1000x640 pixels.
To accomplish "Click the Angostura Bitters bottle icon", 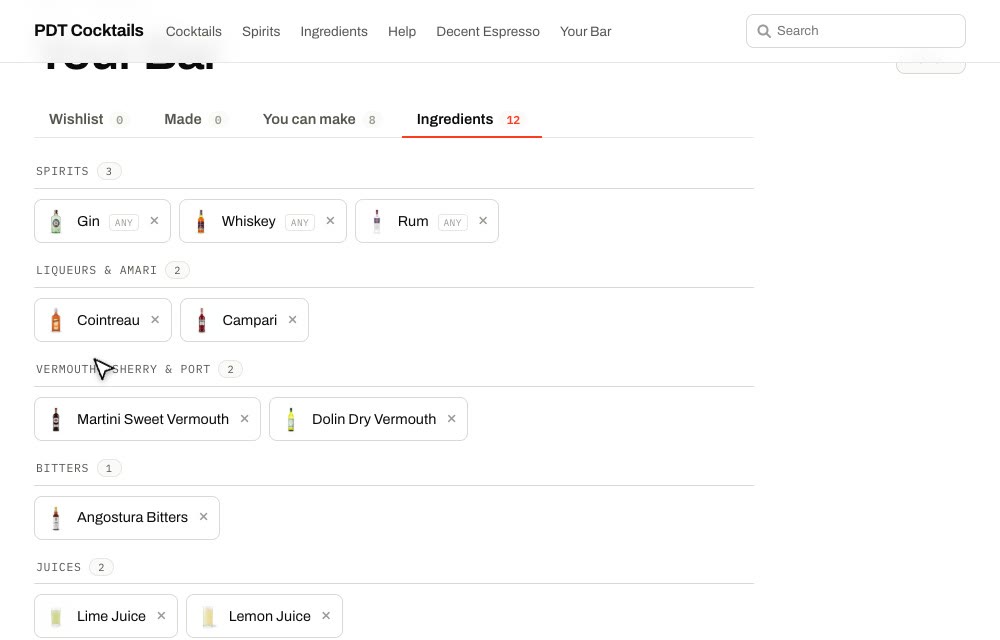I will pyautogui.click(x=56, y=518).
